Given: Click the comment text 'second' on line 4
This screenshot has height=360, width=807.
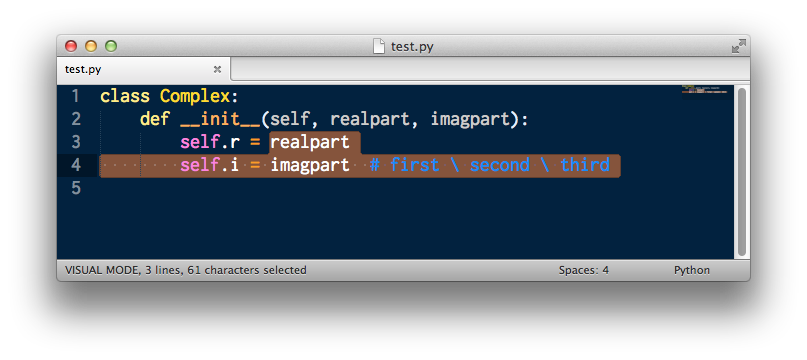Looking at the screenshot, I should (499, 165).
